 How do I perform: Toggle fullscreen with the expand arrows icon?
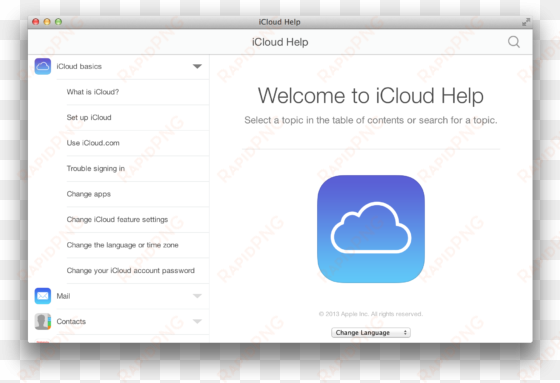[x=525, y=22]
